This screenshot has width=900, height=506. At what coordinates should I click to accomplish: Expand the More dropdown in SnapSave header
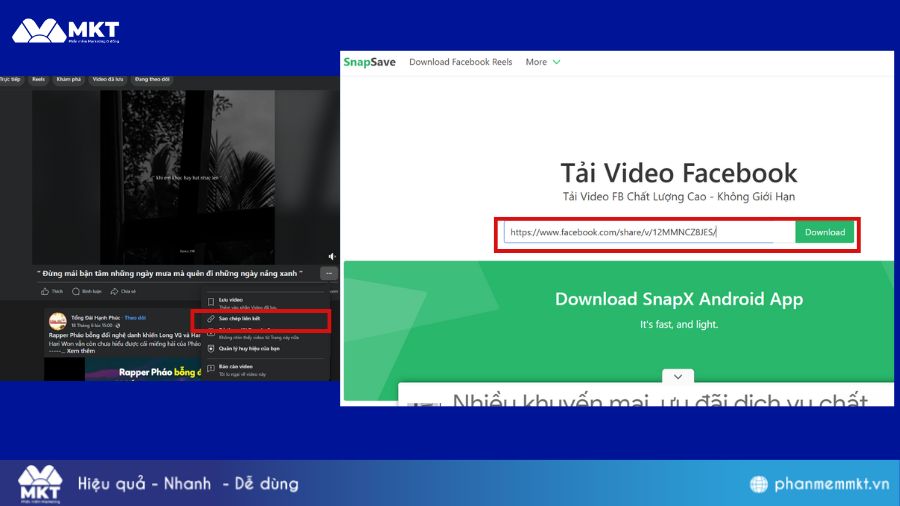(x=542, y=62)
